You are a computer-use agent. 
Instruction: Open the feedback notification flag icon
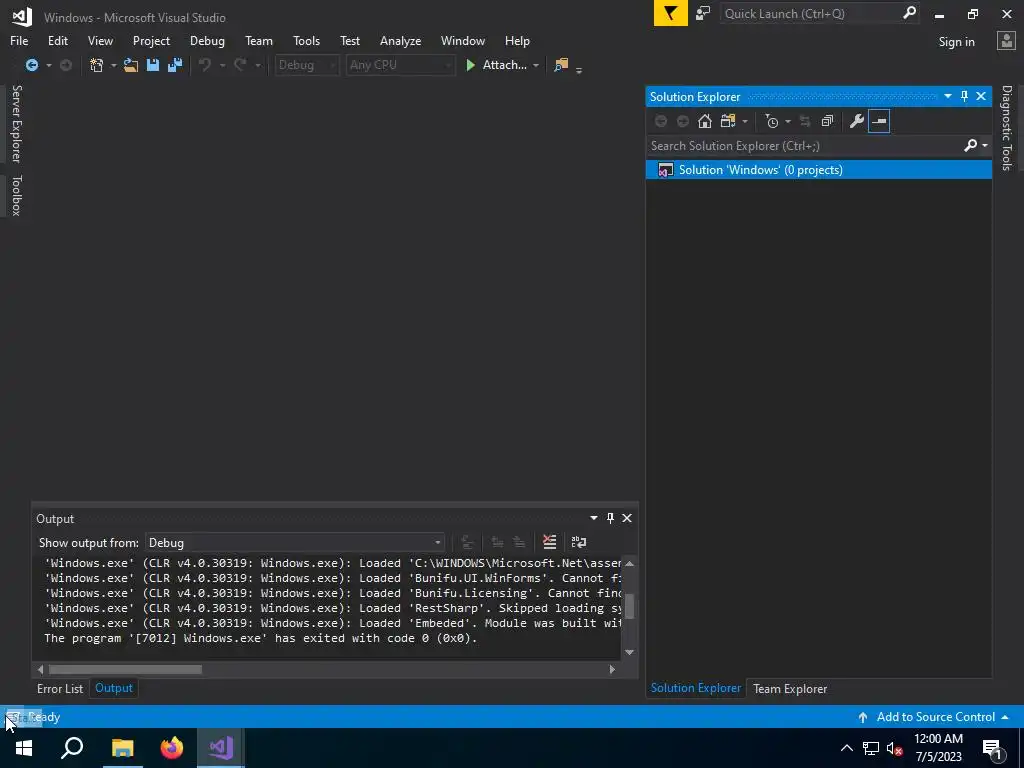(x=671, y=13)
